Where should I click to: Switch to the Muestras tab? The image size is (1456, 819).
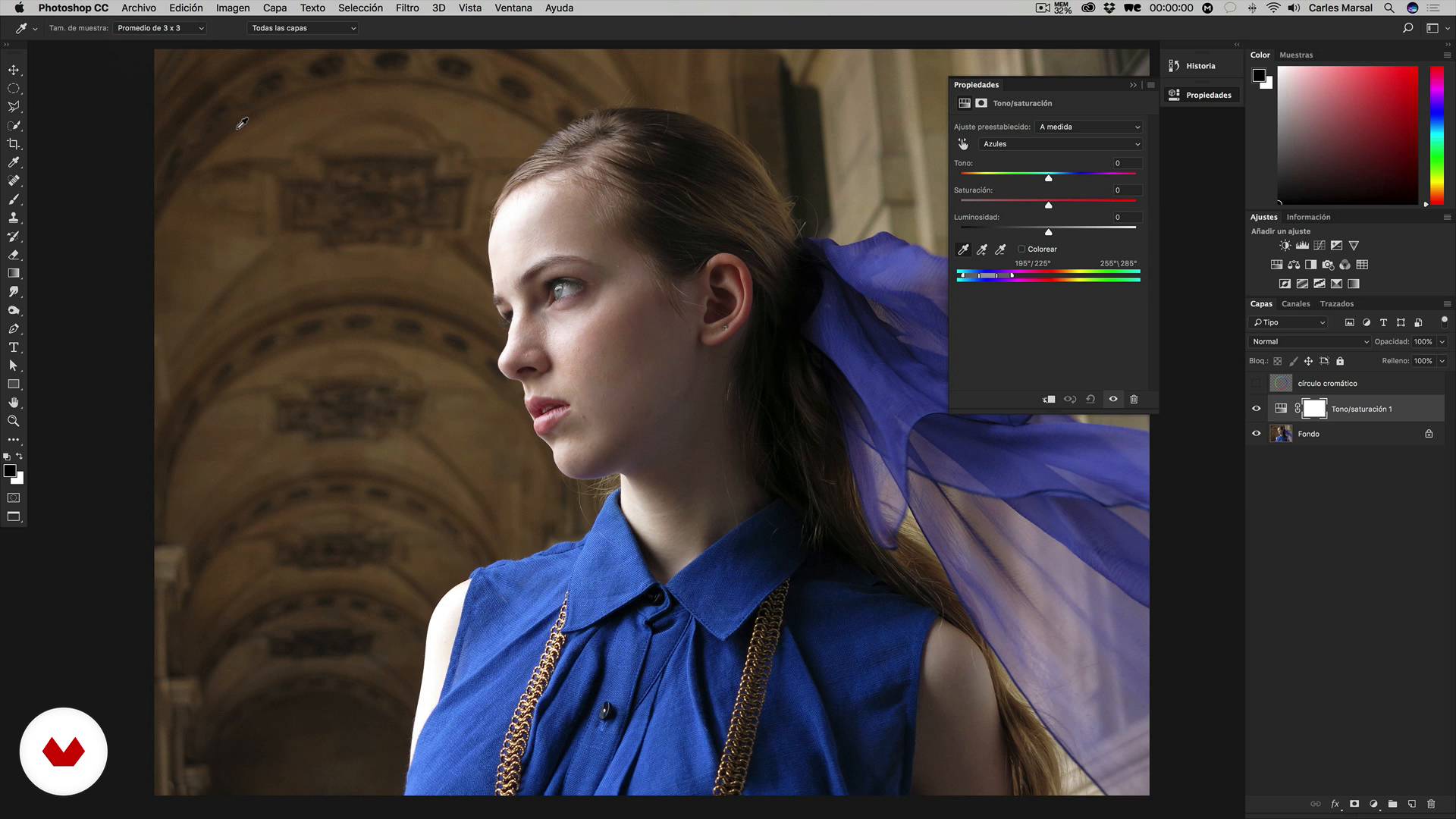point(1296,55)
